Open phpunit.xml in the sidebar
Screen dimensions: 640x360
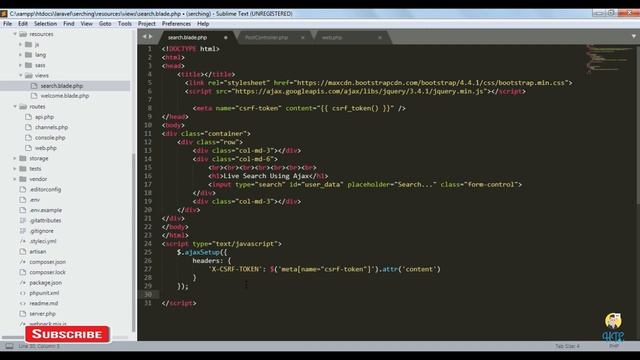[44, 293]
